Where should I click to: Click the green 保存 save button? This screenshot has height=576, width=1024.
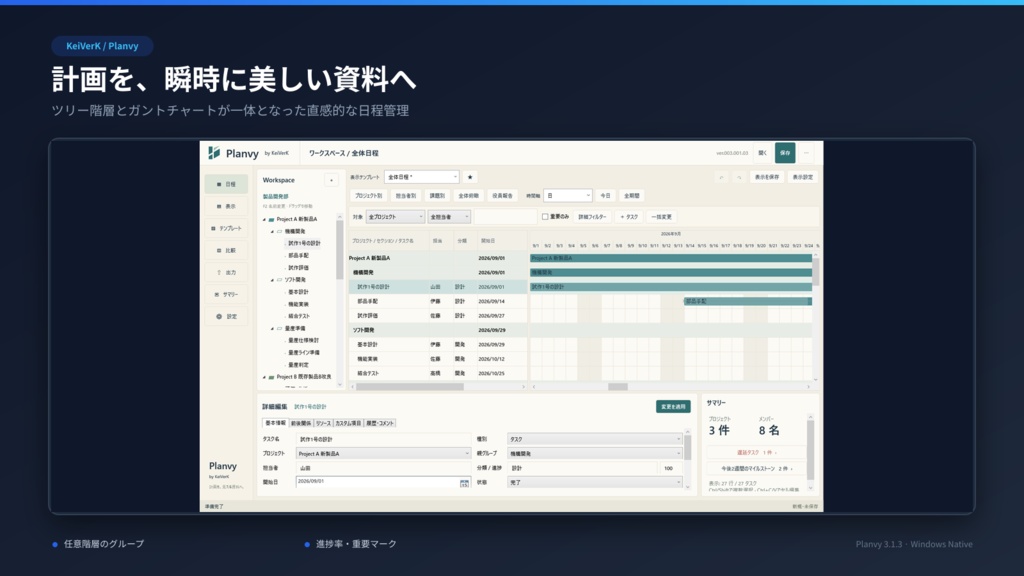pyautogui.click(x=785, y=153)
